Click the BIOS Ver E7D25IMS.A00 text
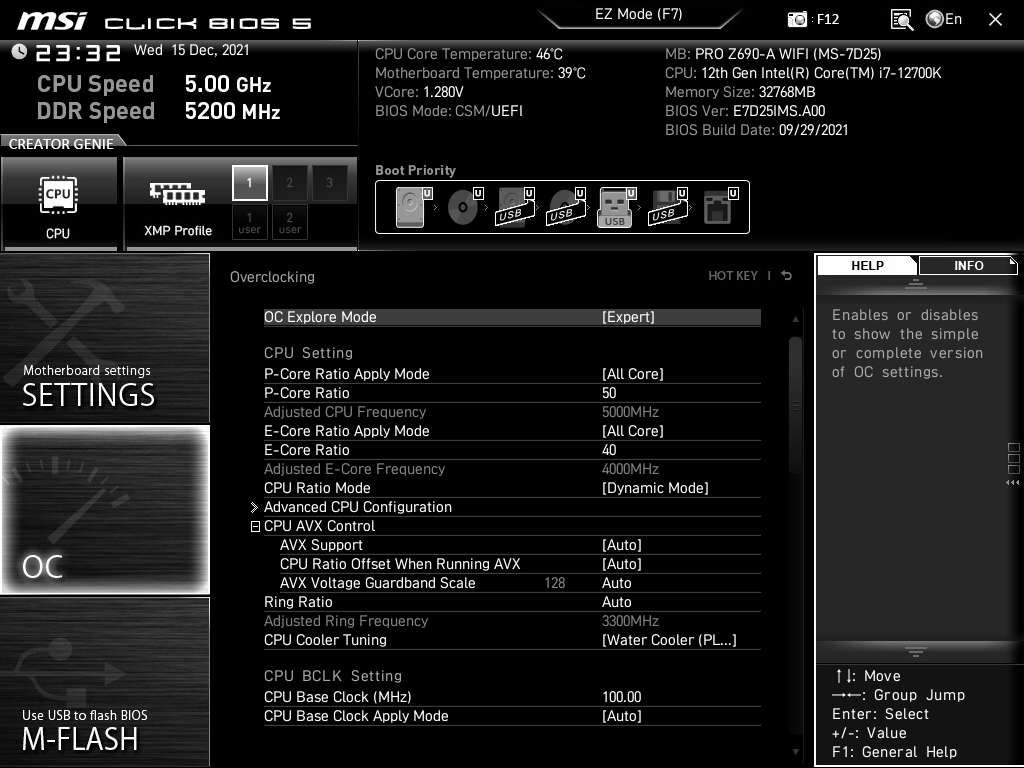Screen dimensions: 1024x768 click(745, 111)
